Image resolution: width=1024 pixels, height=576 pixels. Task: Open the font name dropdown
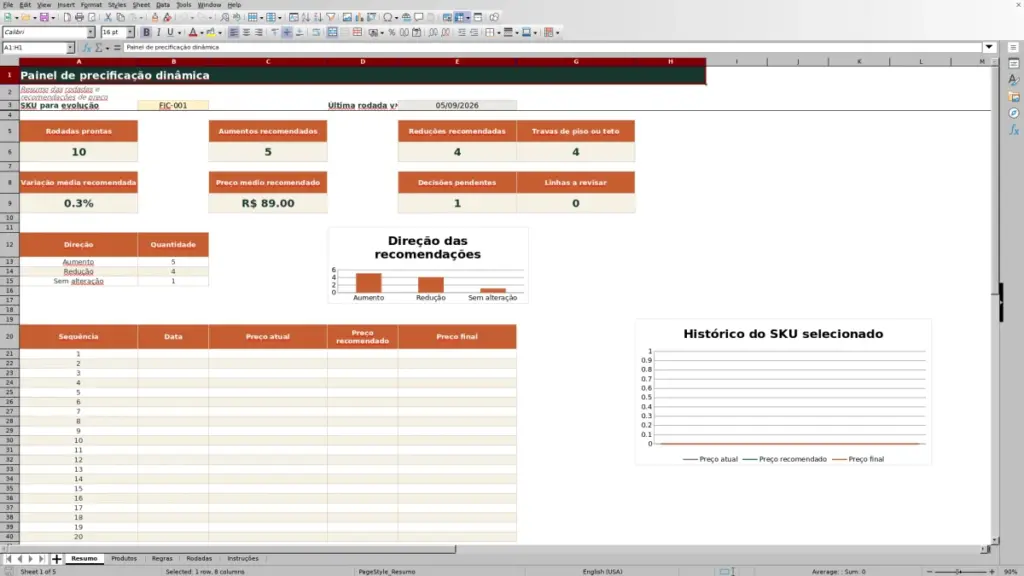91,32
